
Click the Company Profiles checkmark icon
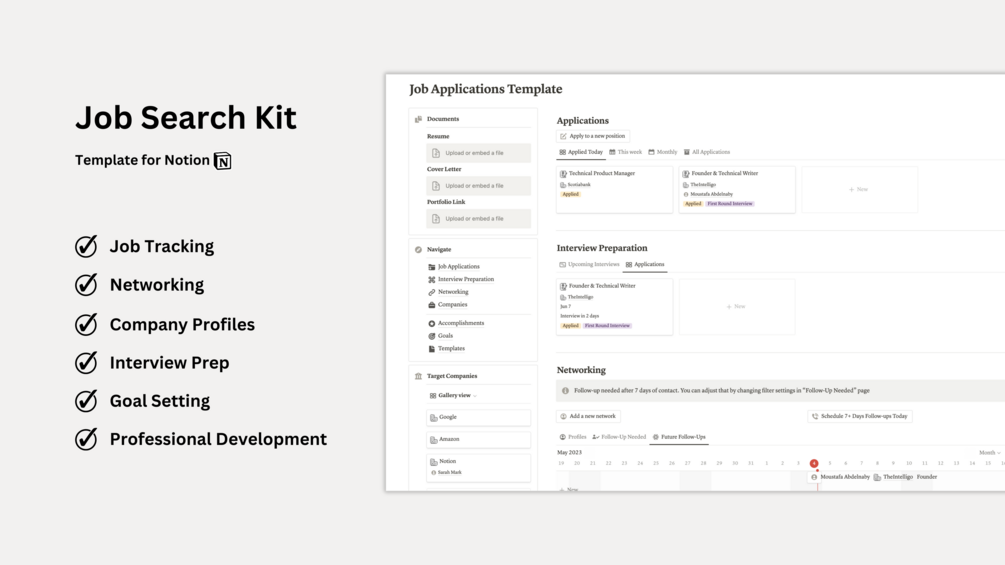[x=86, y=324]
